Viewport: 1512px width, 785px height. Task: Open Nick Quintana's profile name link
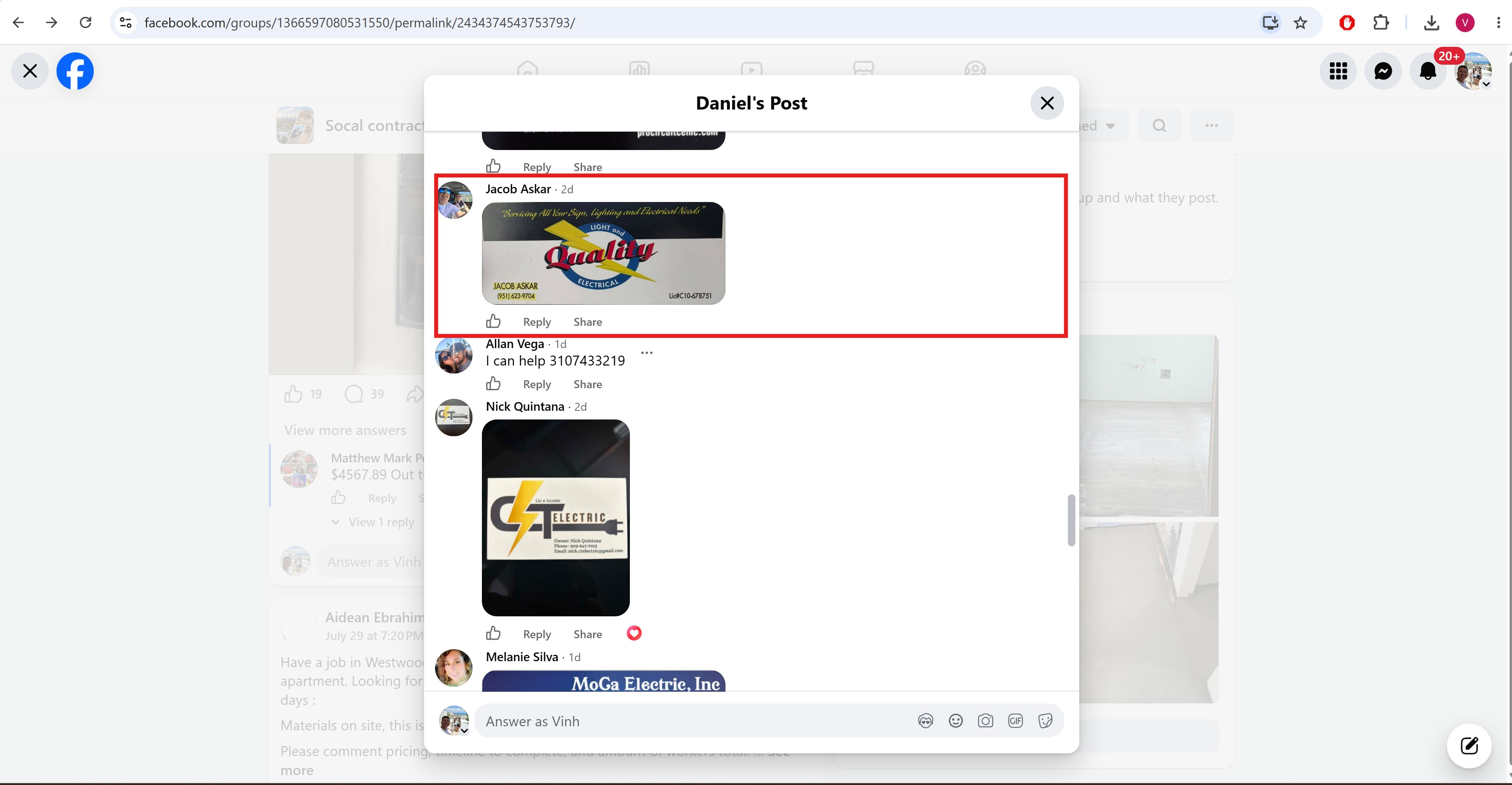point(525,406)
